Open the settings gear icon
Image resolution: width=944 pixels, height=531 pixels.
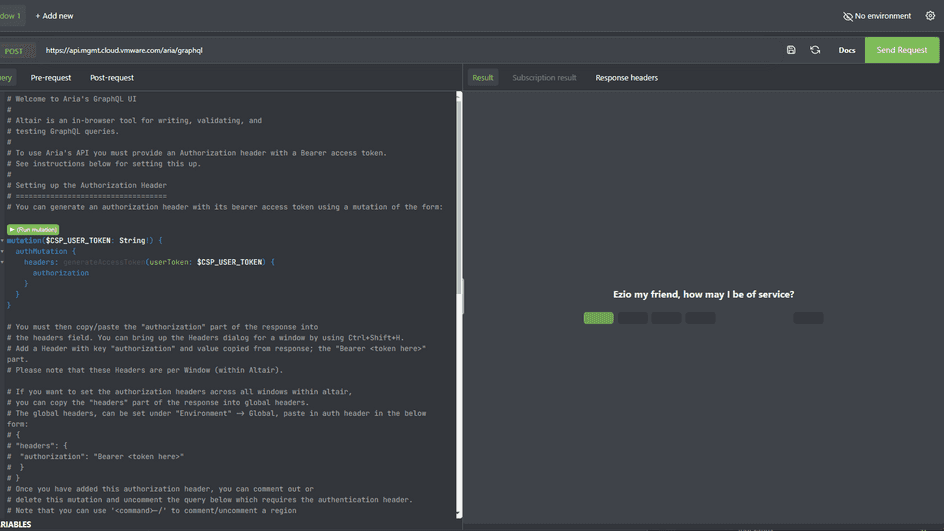point(930,16)
